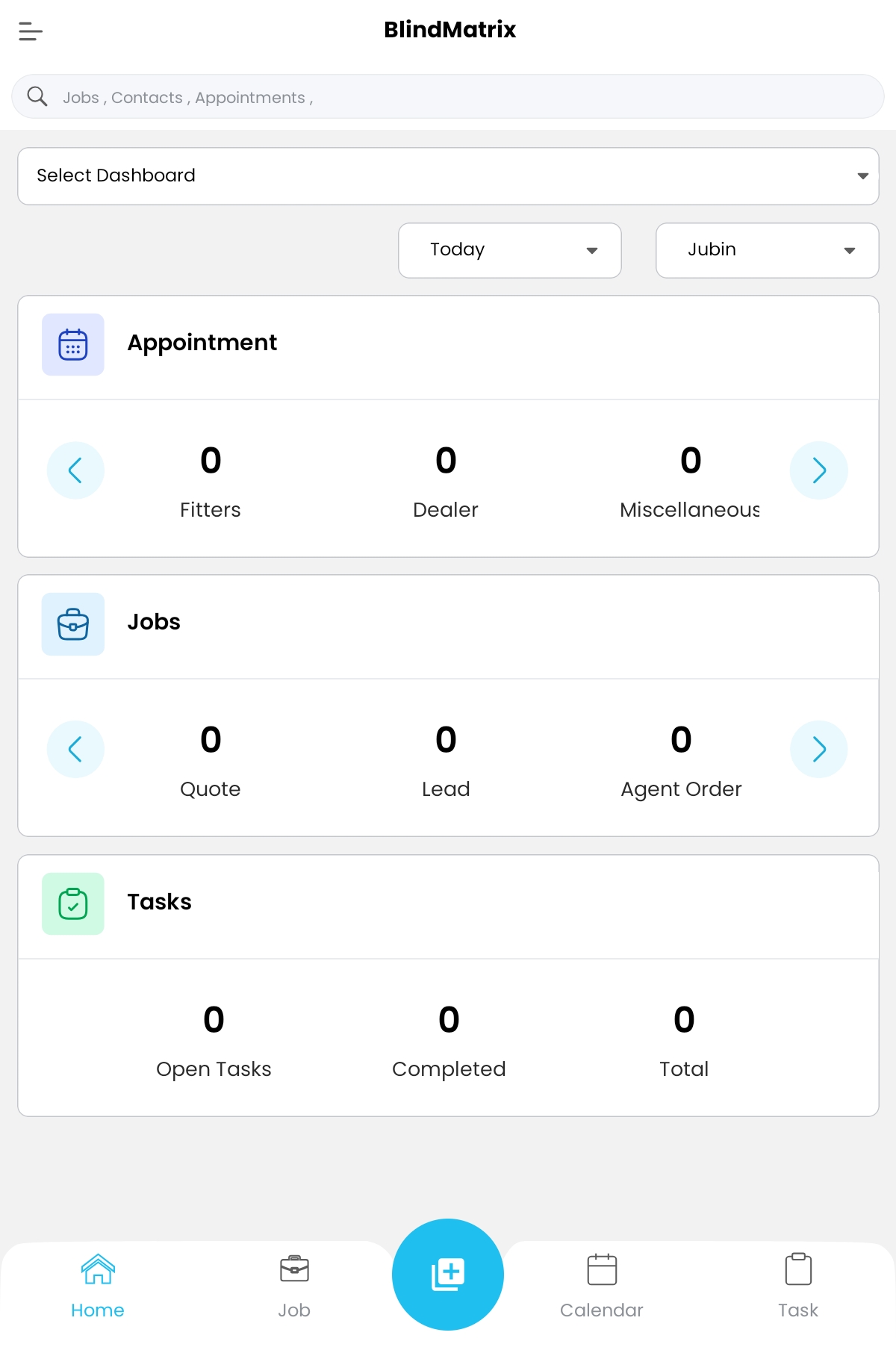Switch to the Job tab
The image size is (896, 1353).
(x=294, y=1287)
